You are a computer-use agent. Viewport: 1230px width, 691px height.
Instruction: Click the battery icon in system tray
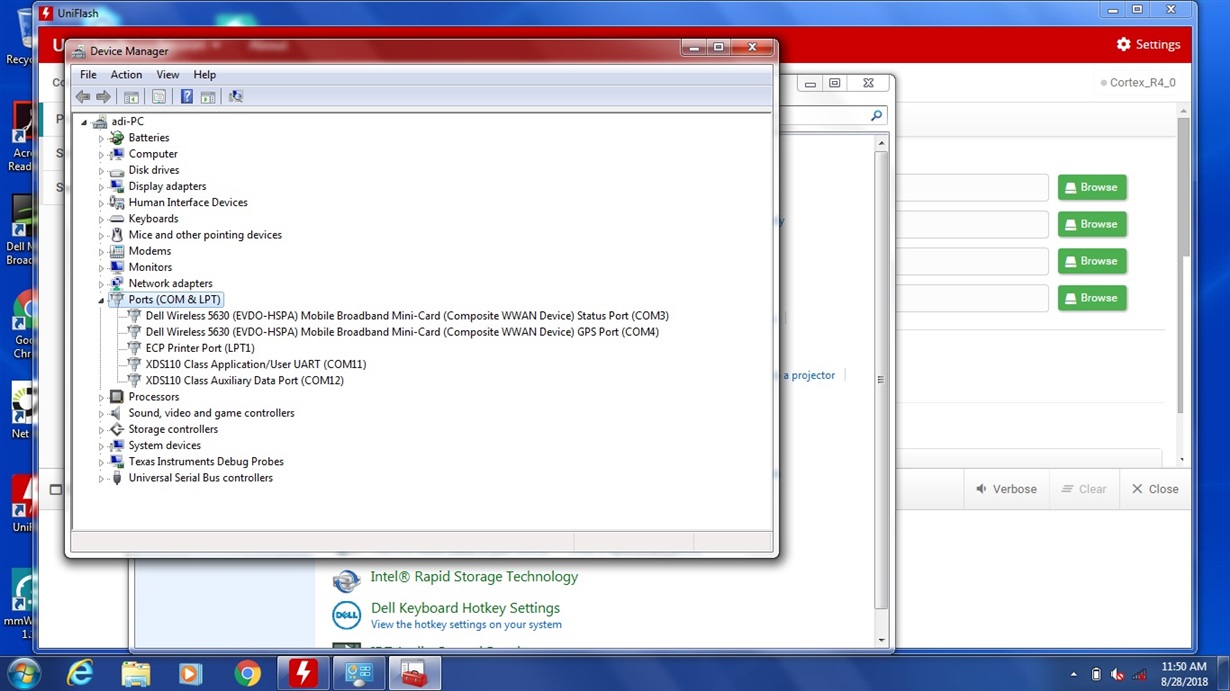click(1096, 675)
